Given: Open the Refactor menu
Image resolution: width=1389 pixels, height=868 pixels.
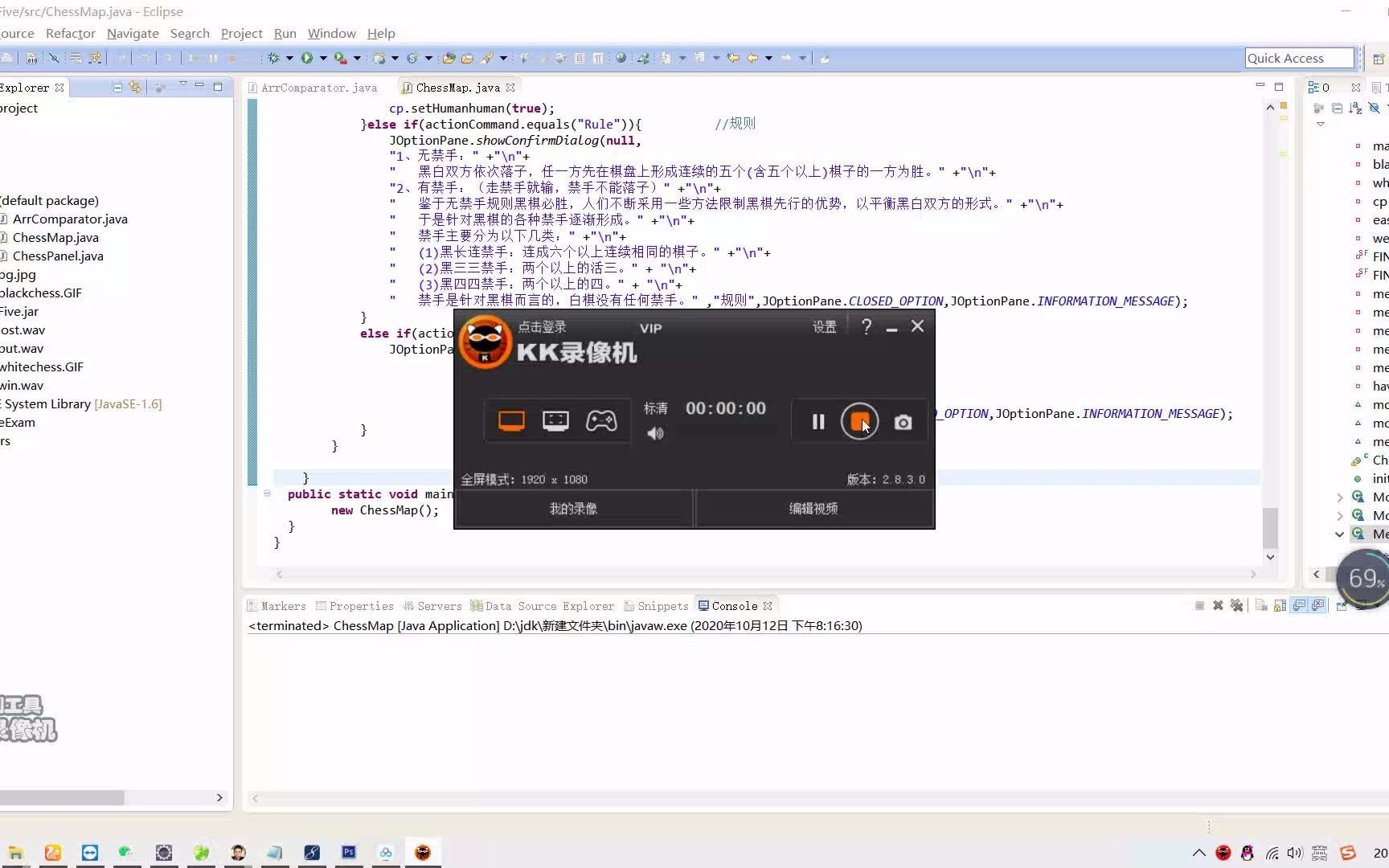Looking at the screenshot, I should coord(71,33).
